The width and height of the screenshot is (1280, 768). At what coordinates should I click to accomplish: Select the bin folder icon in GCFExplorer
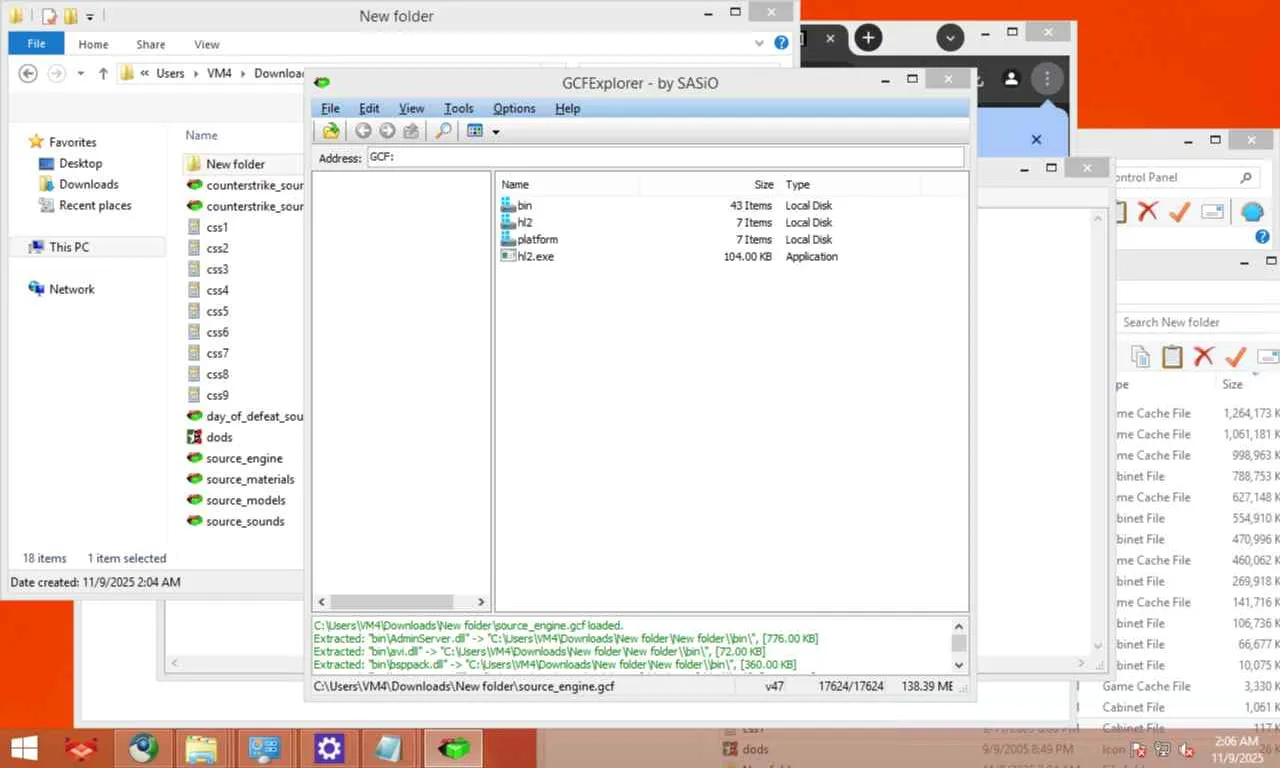(x=508, y=206)
